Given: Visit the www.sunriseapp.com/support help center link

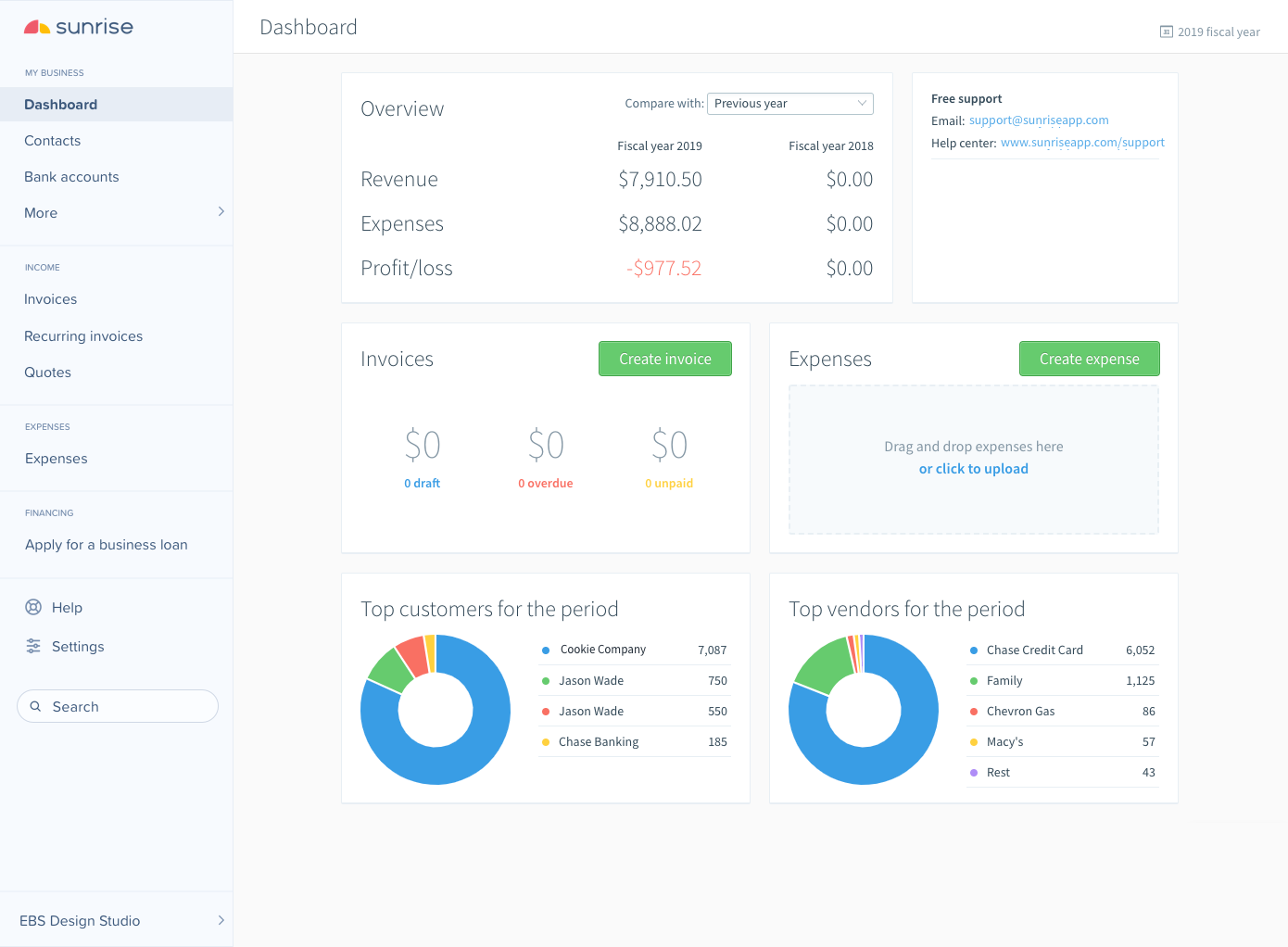Looking at the screenshot, I should (x=1082, y=142).
